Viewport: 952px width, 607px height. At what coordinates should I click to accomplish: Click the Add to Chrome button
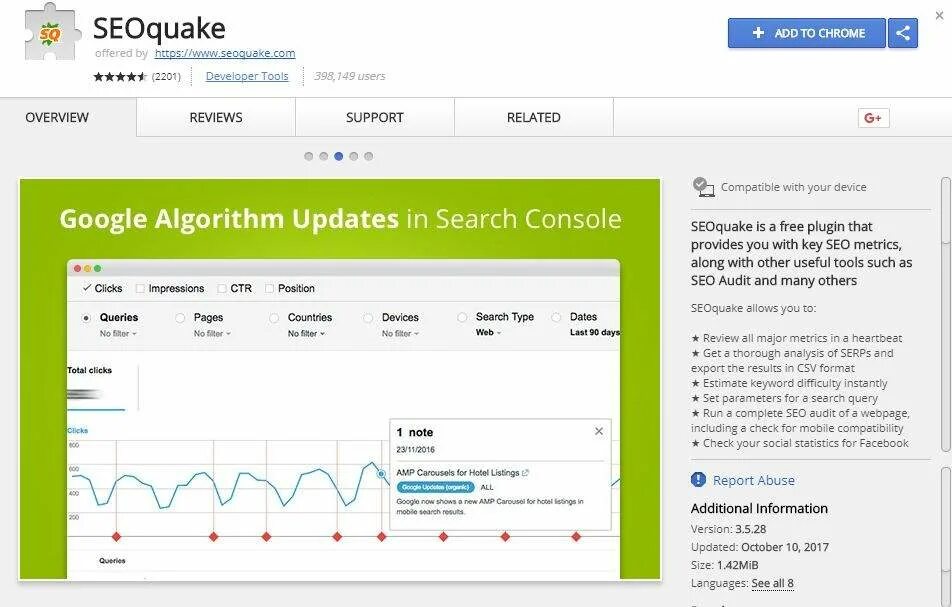coord(807,33)
